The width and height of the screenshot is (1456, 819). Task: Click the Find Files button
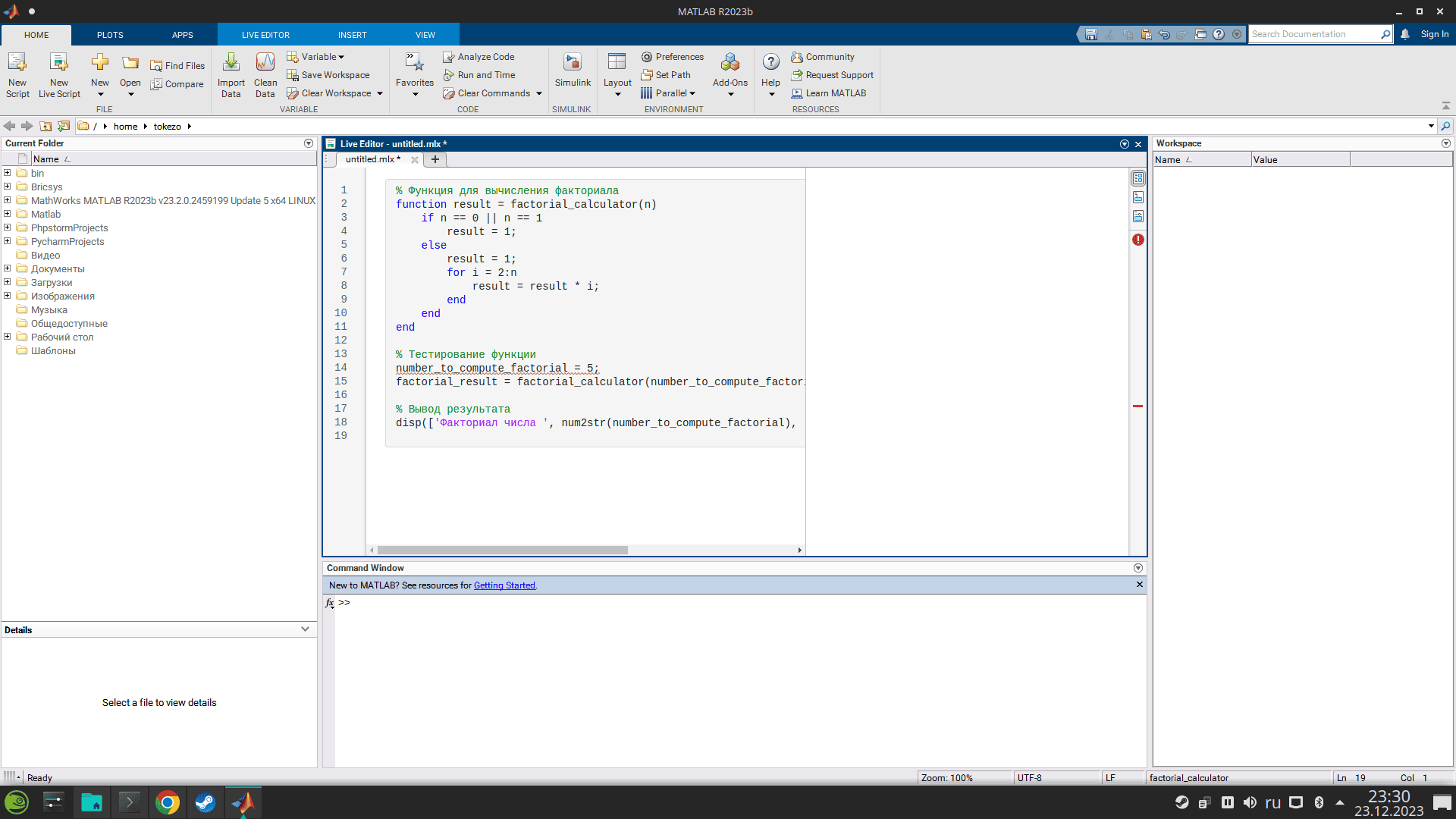[177, 66]
